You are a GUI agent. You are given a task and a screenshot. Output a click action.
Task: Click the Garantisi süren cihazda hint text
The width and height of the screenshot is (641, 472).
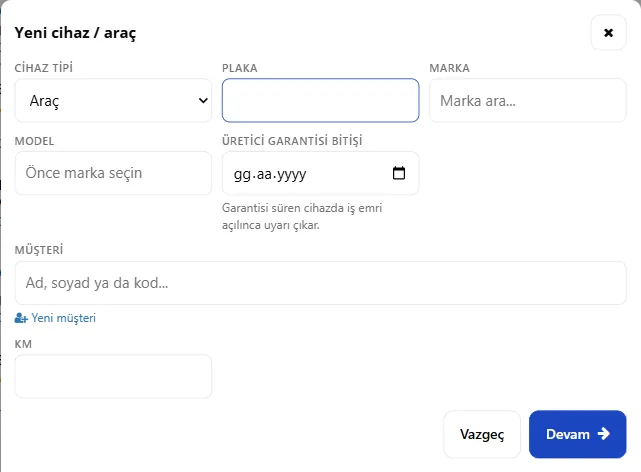(x=302, y=217)
